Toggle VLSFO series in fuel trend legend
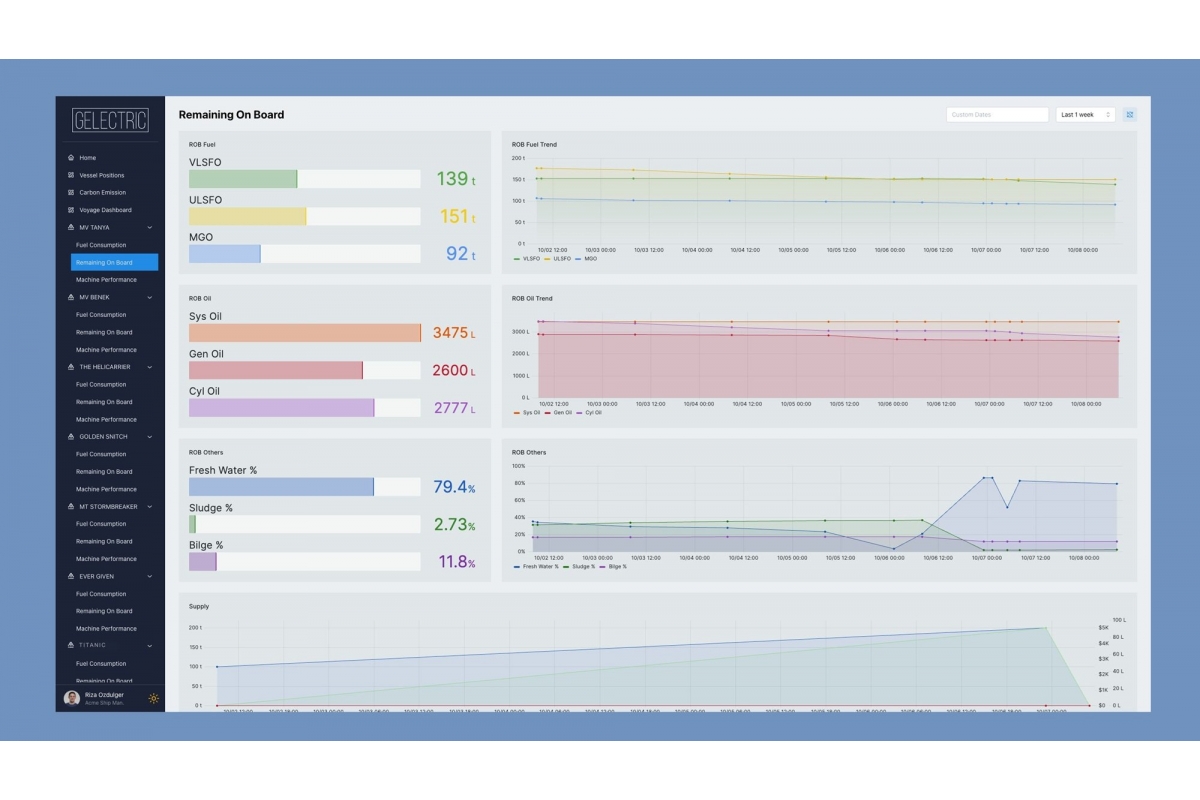This screenshot has width=1200, height=800. (527, 258)
